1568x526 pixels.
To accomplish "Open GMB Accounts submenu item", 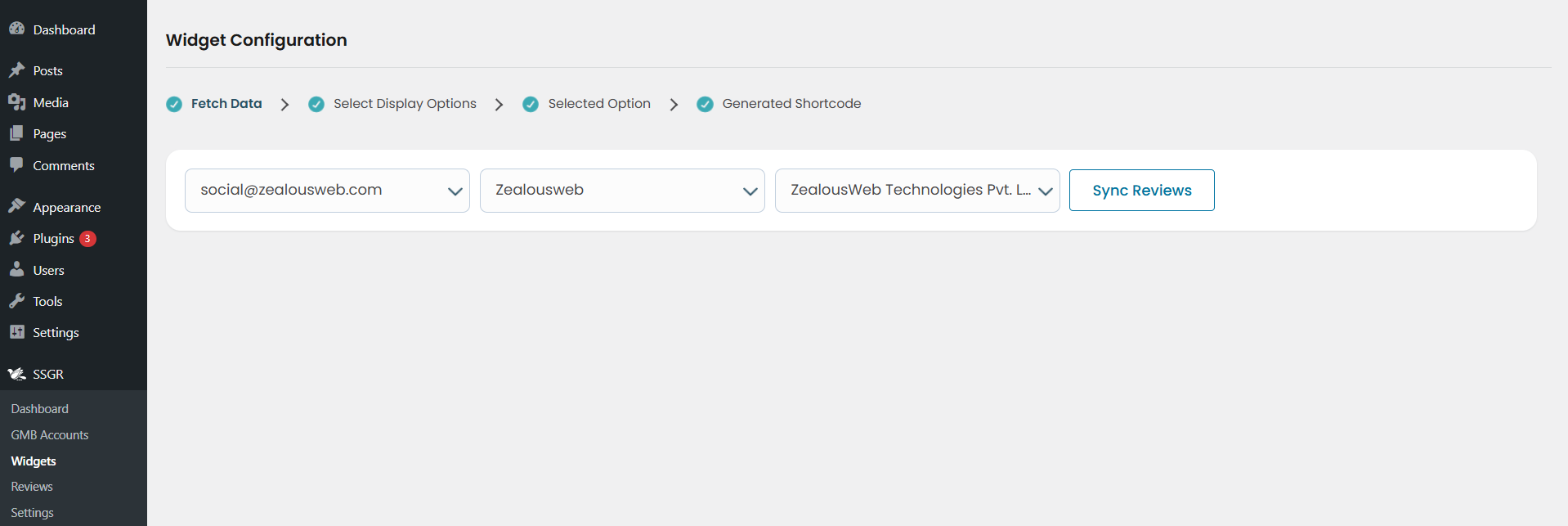I will [x=50, y=435].
